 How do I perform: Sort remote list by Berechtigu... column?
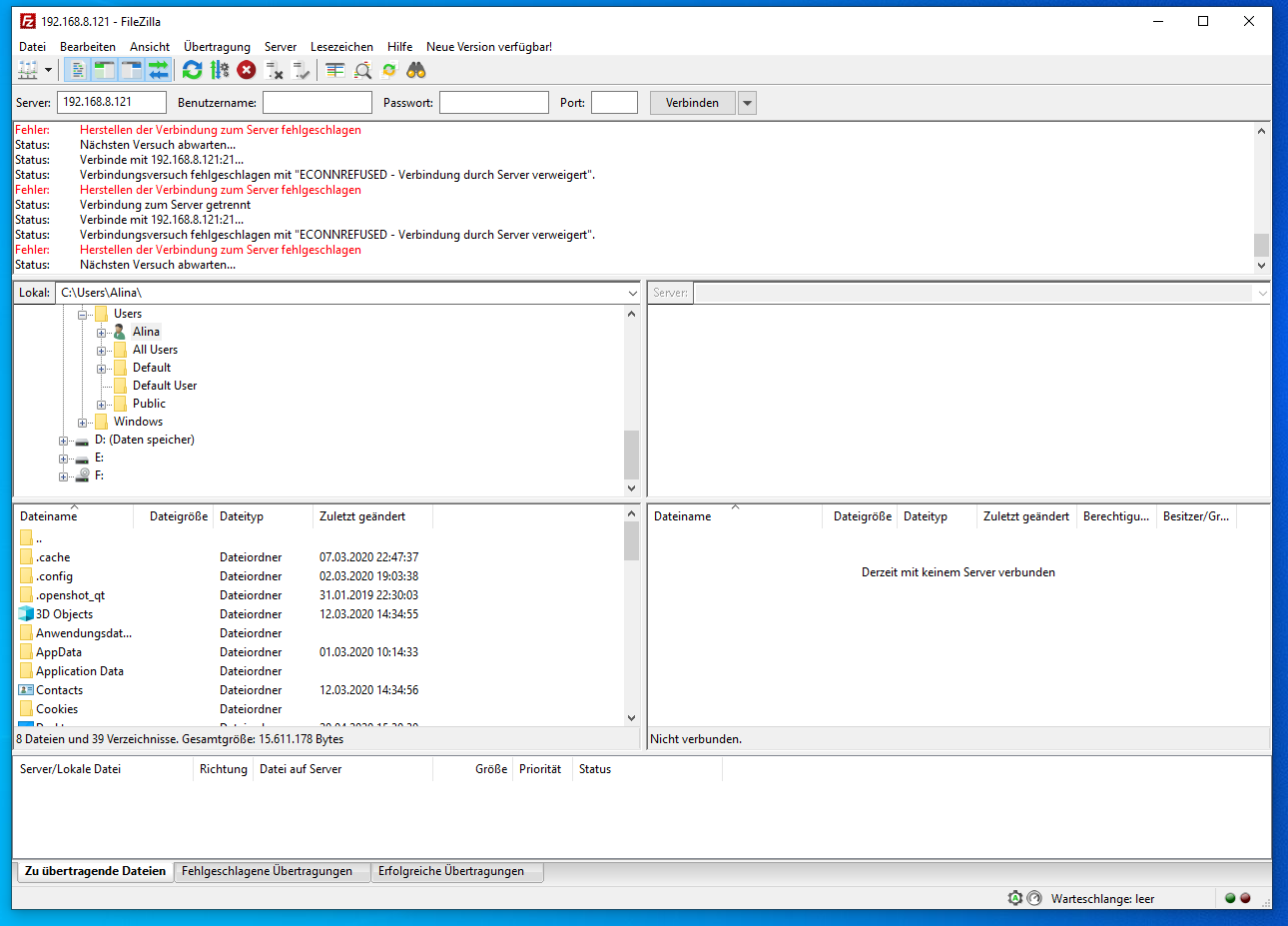pyautogui.click(x=1116, y=516)
